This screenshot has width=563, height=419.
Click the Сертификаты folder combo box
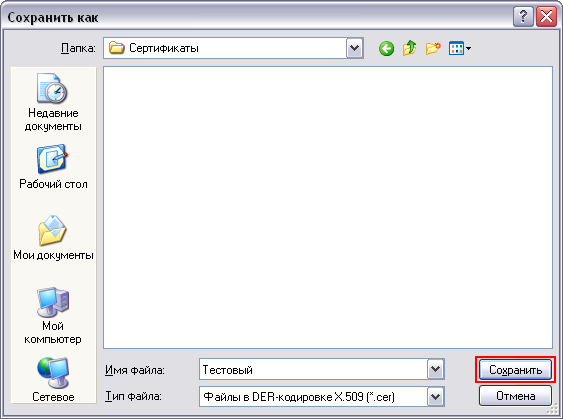pos(233,48)
